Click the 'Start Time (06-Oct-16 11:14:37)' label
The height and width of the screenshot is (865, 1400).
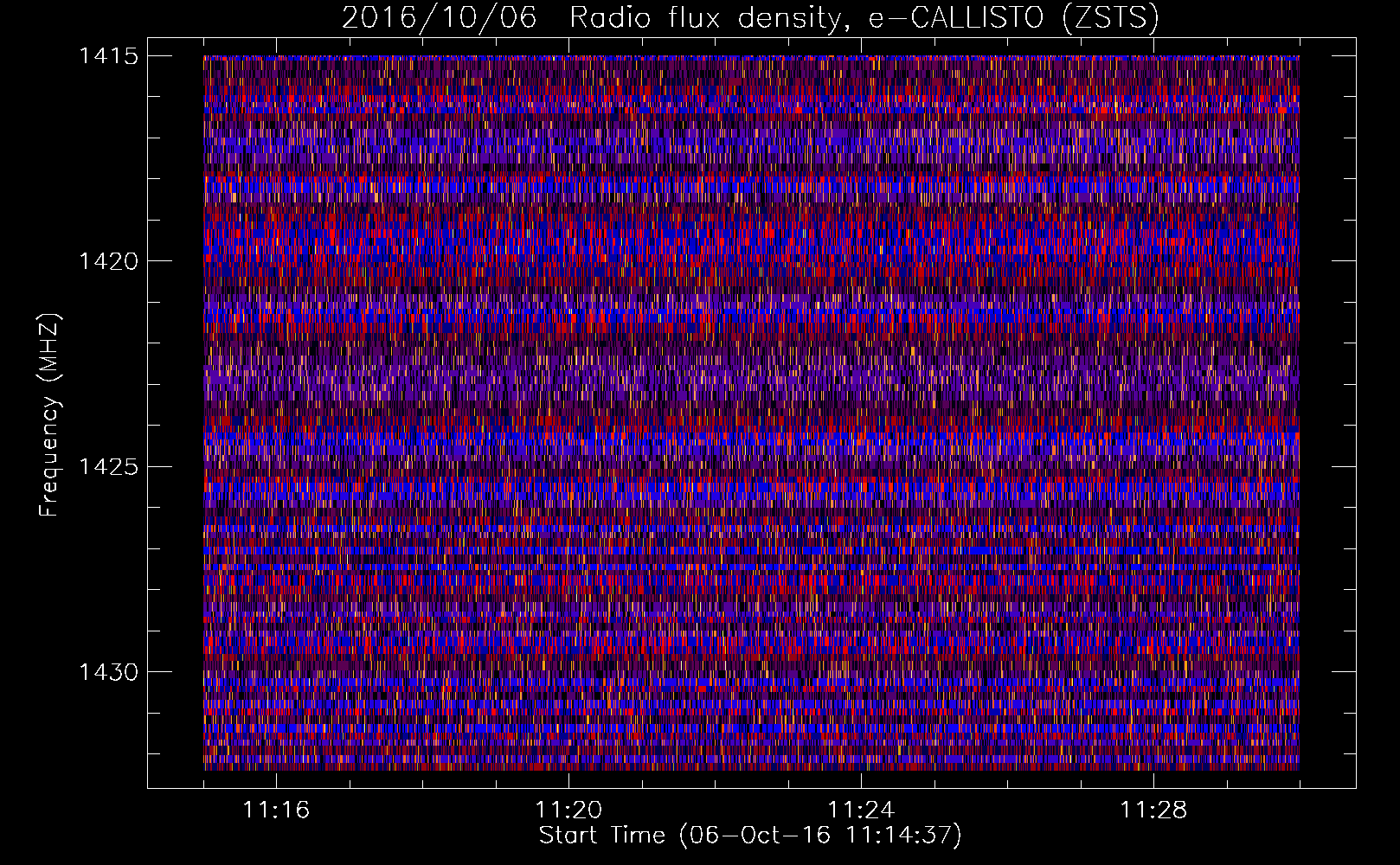(750, 836)
